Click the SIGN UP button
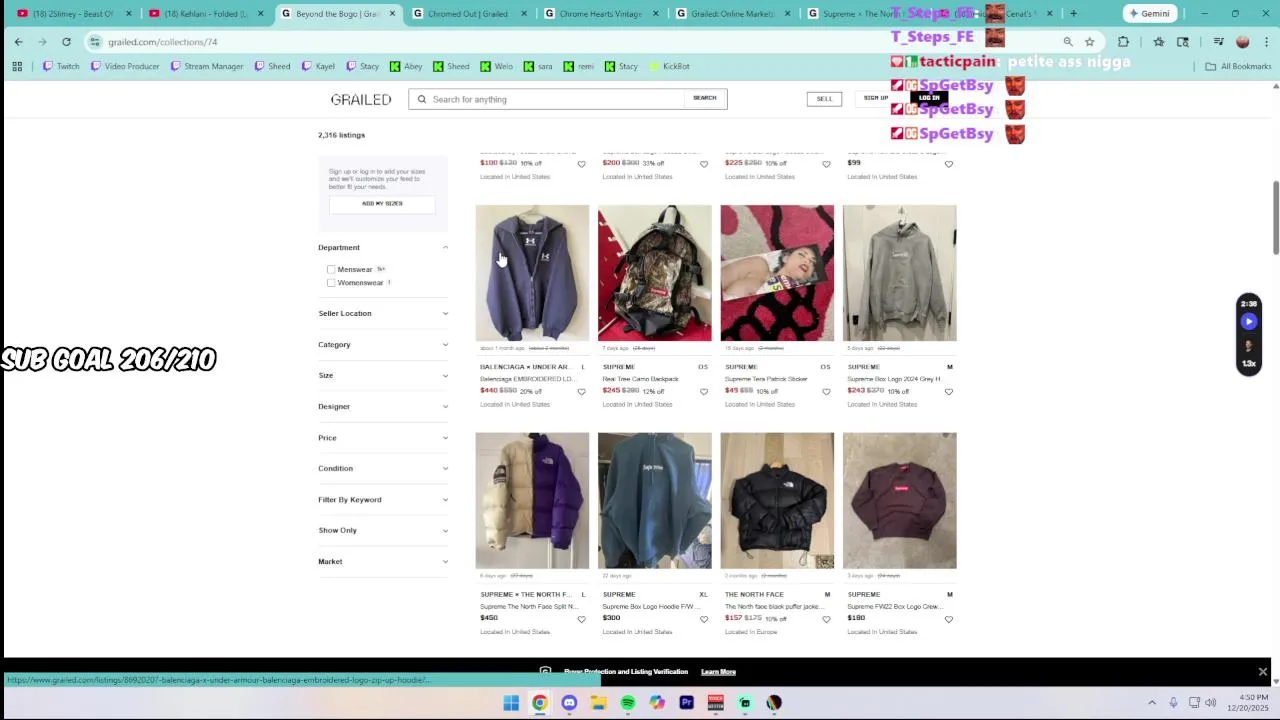 pyautogui.click(x=876, y=98)
